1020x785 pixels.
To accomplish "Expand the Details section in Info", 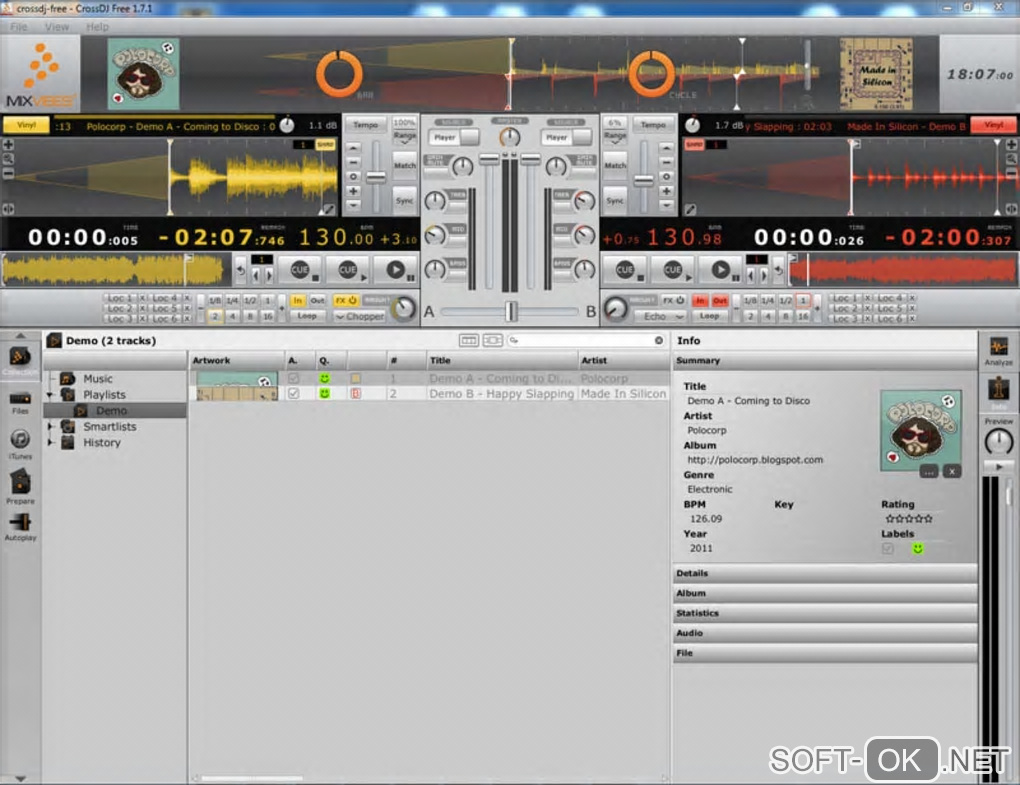I will pos(824,573).
